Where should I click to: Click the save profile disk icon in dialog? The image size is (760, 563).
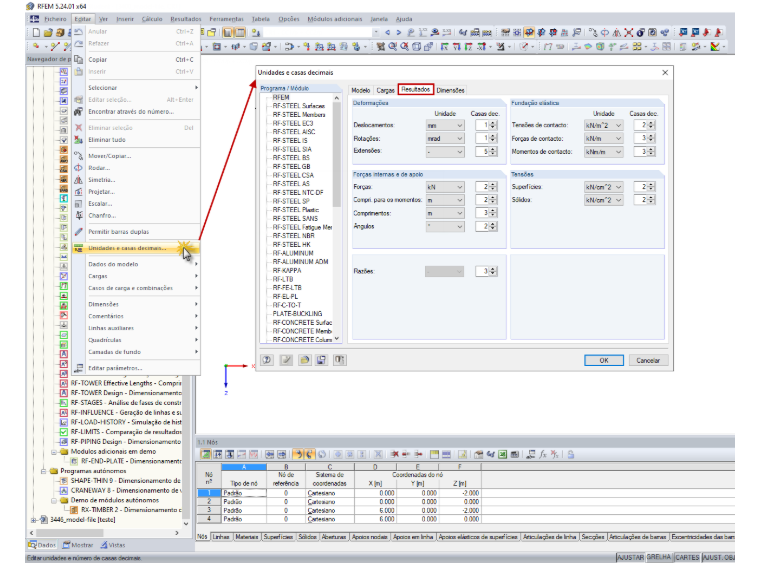click(x=321, y=360)
